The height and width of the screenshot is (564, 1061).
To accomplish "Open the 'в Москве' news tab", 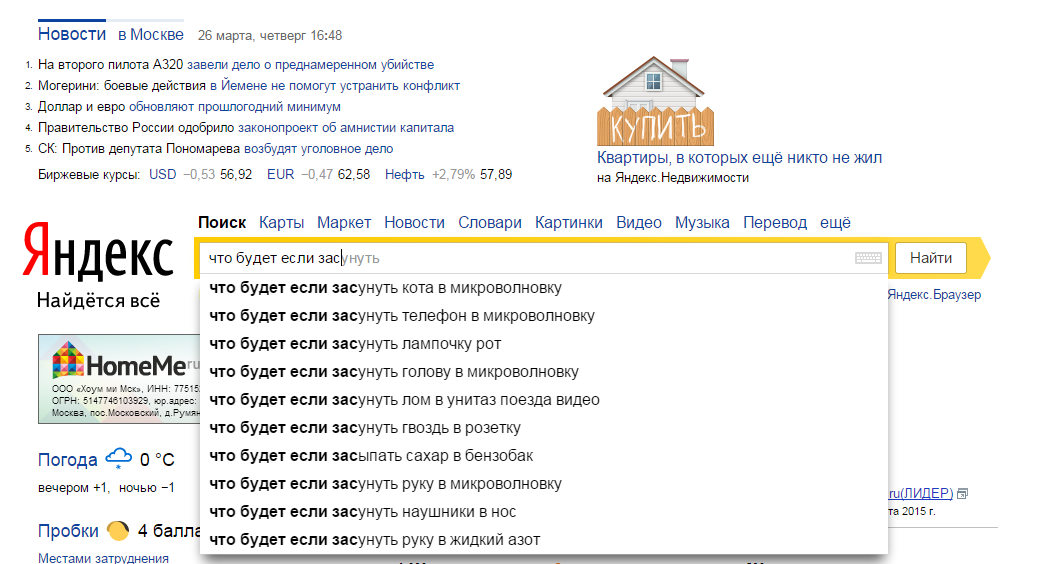I will pyautogui.click(x=150, y=35).
